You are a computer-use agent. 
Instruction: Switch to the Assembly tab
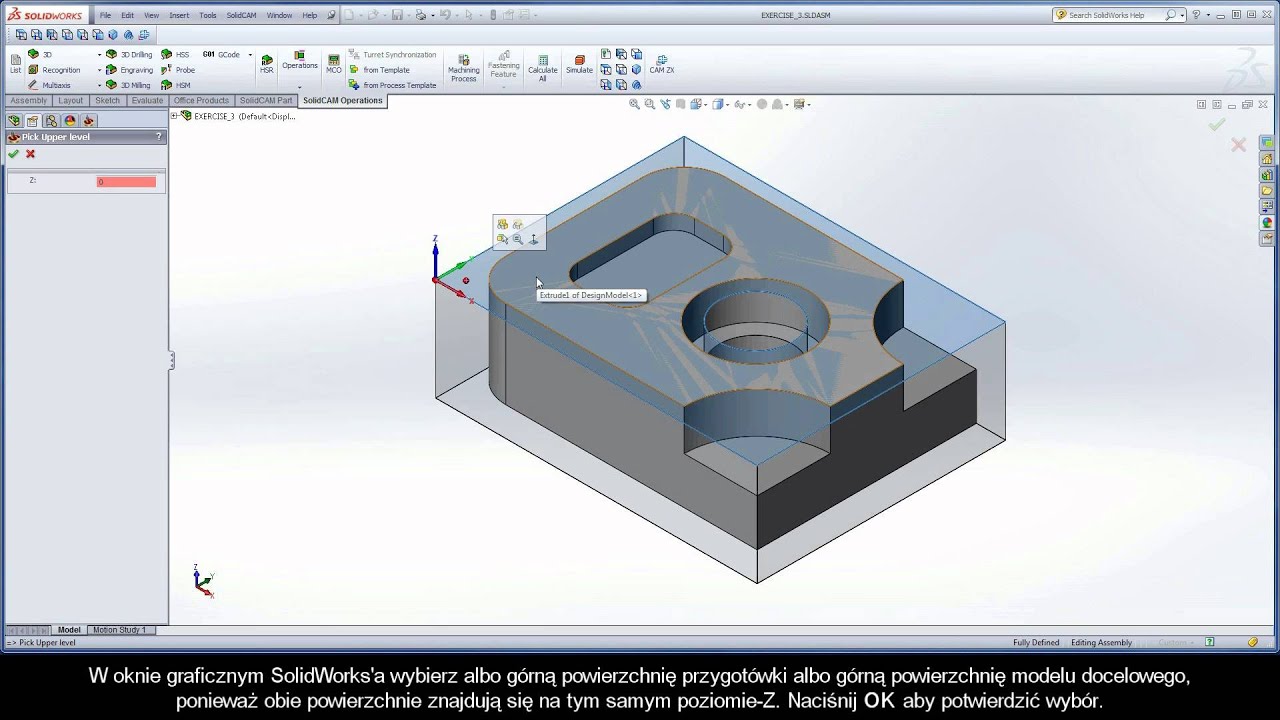pos(28,100)
